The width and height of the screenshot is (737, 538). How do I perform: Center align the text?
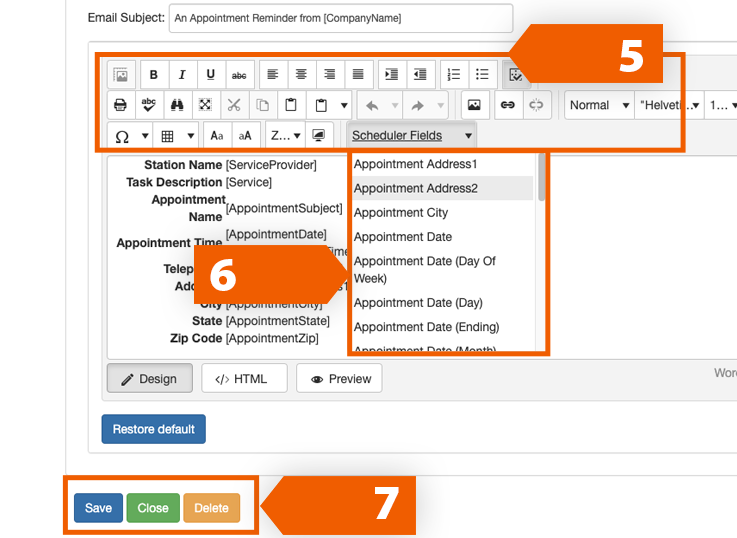click(300, 75)
